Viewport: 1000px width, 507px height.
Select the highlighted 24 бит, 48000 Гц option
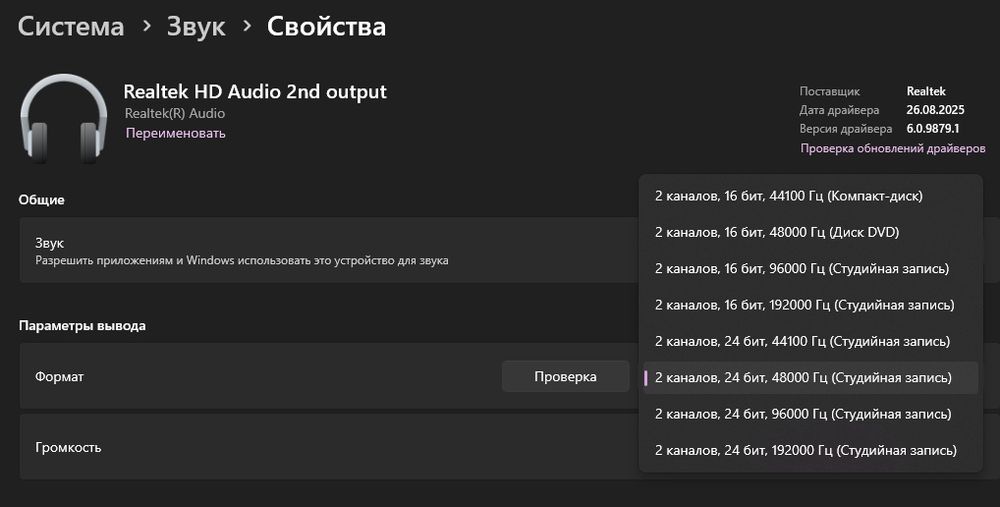pyautogui.click(x=808, y=377)
